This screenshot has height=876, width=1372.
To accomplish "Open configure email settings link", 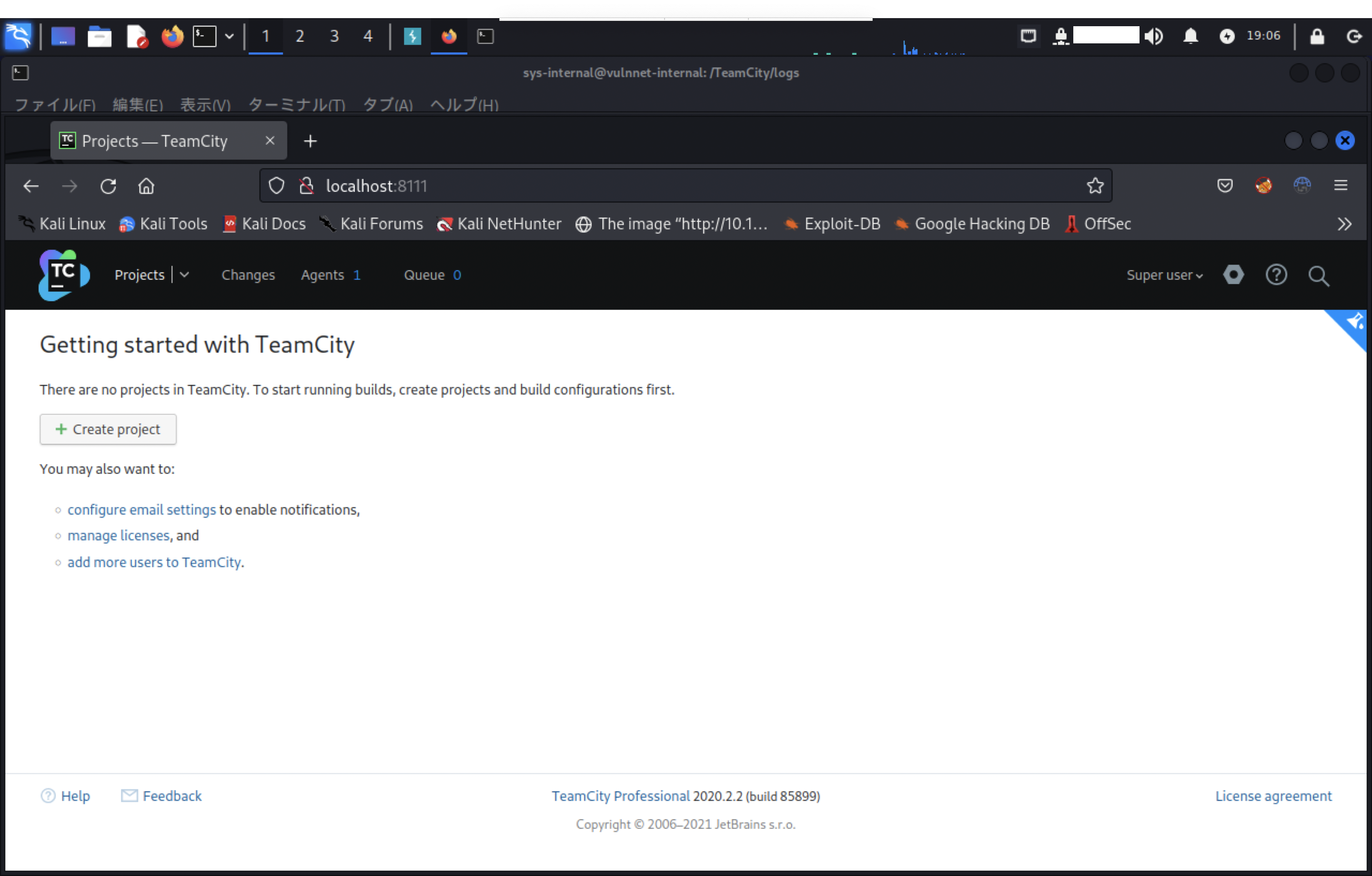I will point(141,509).
